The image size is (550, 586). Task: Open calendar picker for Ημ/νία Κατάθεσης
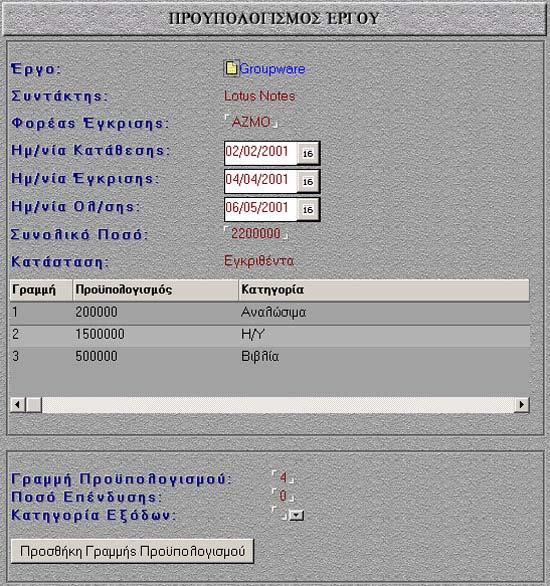(308, 153)
